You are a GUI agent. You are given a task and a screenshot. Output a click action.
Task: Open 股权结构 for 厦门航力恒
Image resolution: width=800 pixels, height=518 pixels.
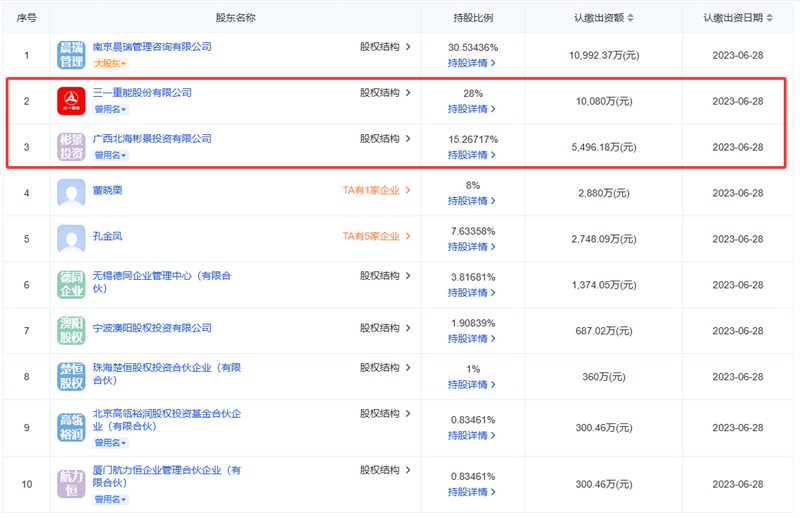coord(385,470)
